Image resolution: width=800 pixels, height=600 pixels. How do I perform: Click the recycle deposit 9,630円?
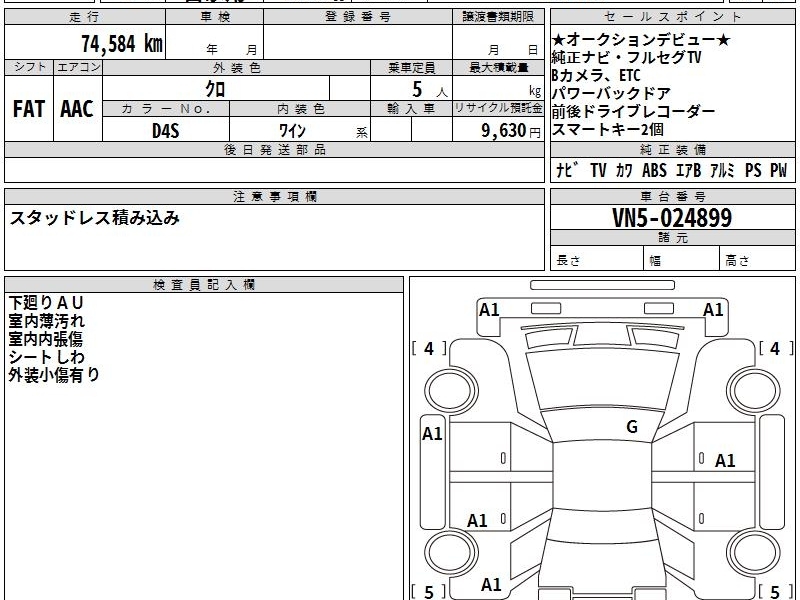point(511,131)
